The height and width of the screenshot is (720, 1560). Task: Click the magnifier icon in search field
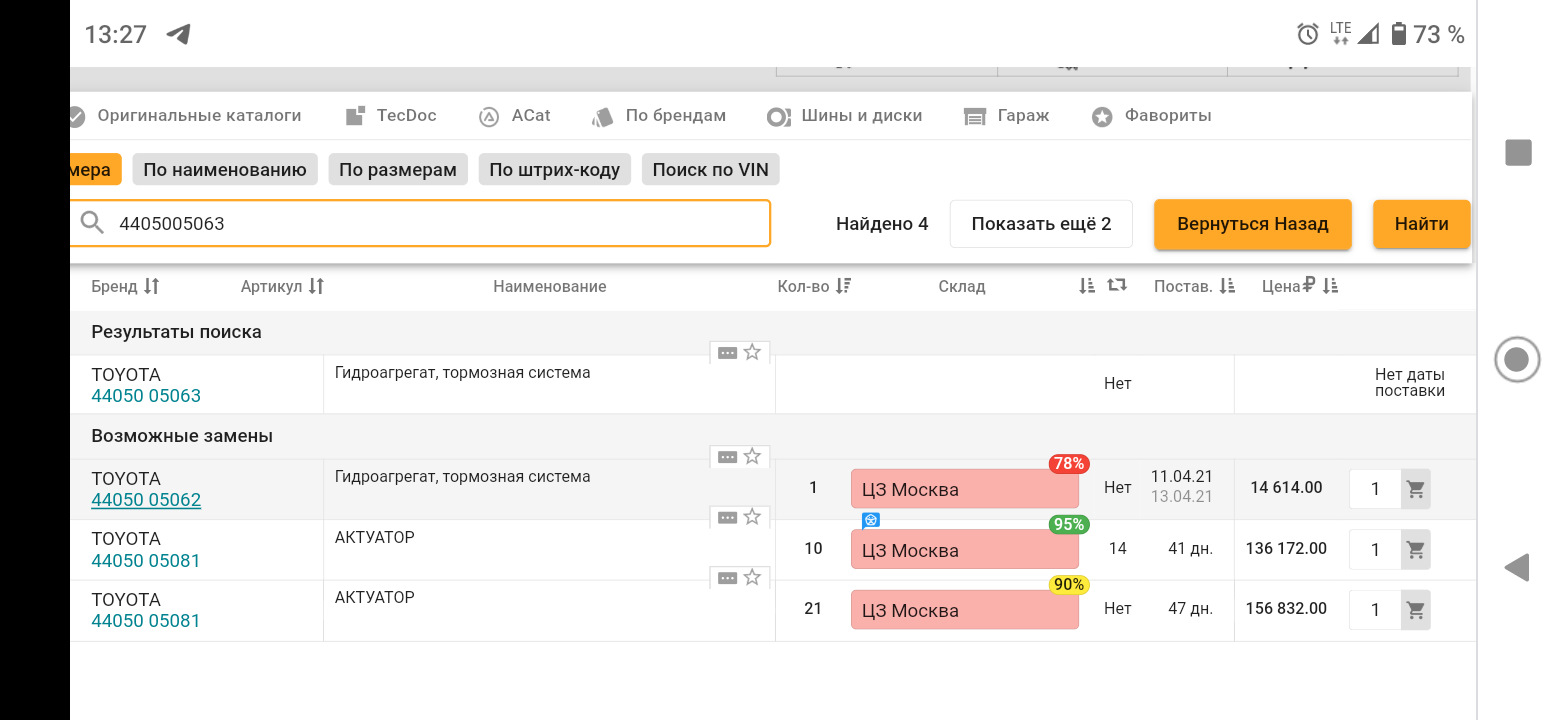(x=92, y=223)
